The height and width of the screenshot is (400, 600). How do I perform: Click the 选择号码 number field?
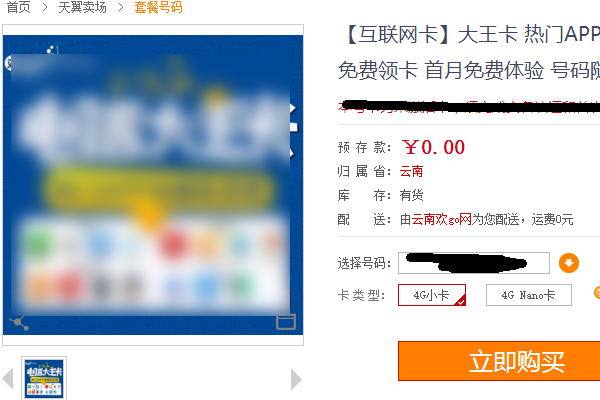(474, 263)
